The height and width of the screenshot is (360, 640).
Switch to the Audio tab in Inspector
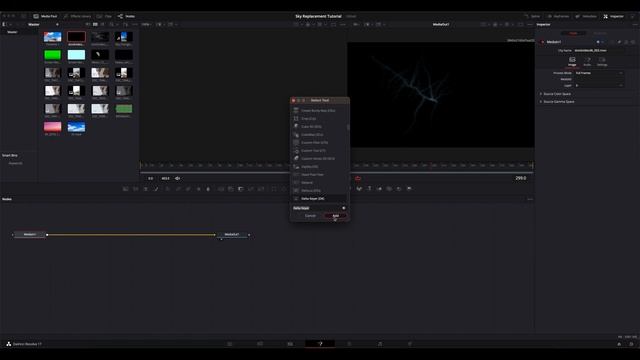point(587,62)
